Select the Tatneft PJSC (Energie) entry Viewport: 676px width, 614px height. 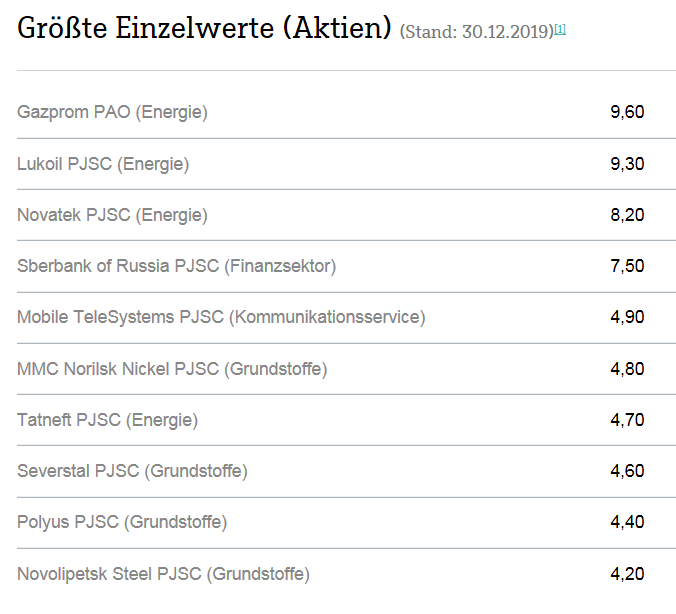[107, 420]
